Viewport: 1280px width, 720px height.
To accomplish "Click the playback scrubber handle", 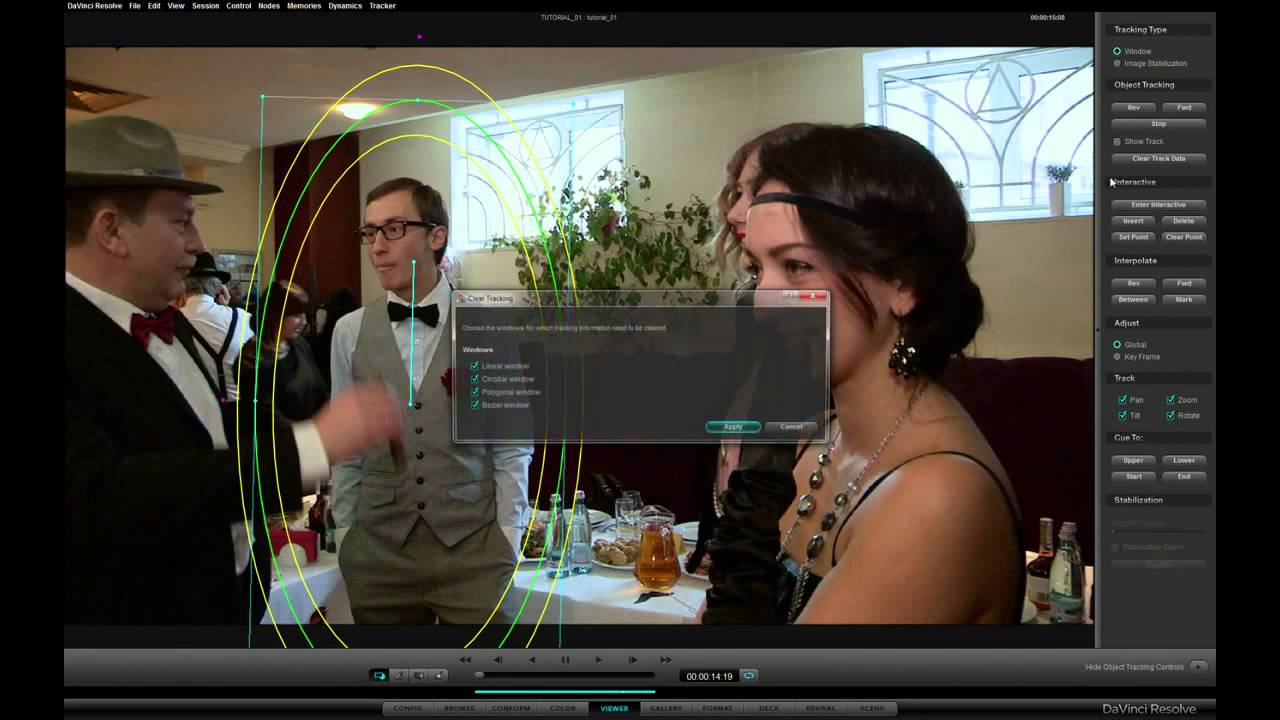I will click(x=479, y=675).
